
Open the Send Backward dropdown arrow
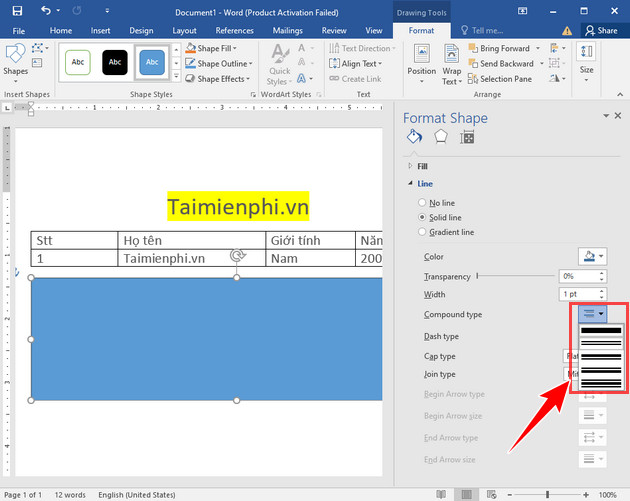point(541,63)
